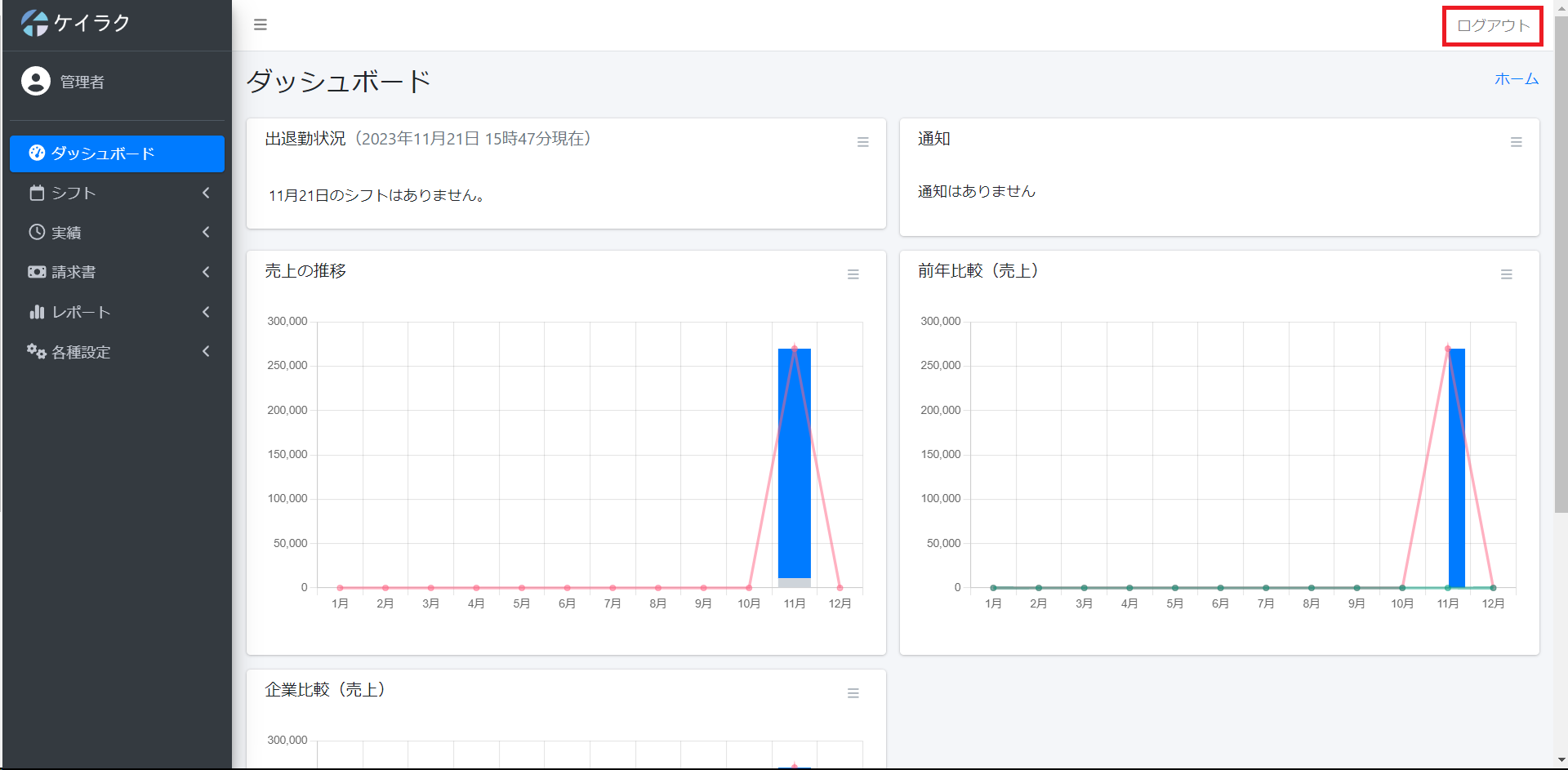Image resolution: width=1568 pixels, height=770 pixels.
Task: Select ダッシュボード in the sidebar
Action: pyautogui.click(x=117, y=154)
